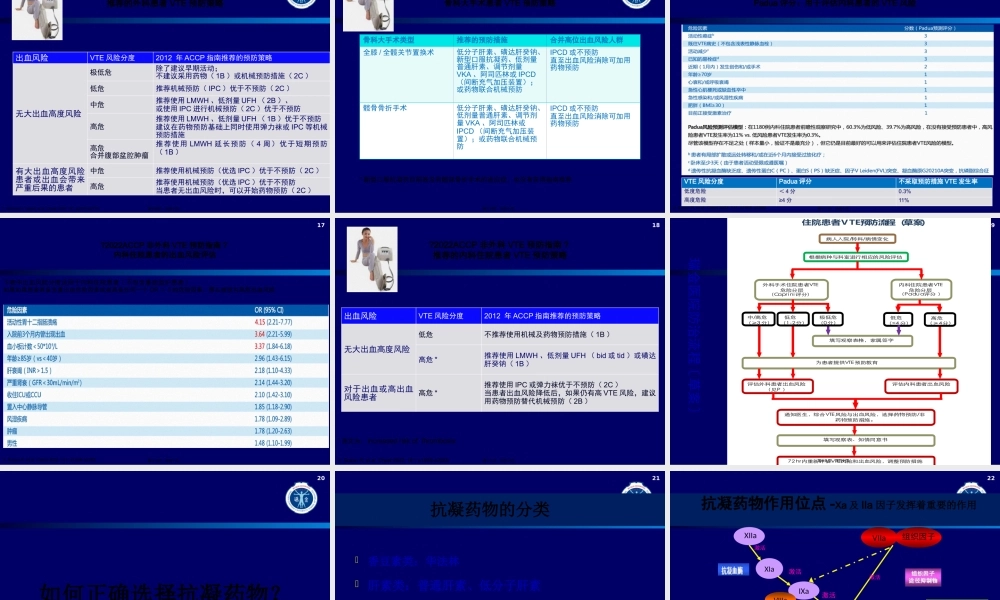Viewport: 1000px width, 600px height.
Task: Click the 为患者提供VTE预防教育 flowchart box
Action: coord(849,362)
